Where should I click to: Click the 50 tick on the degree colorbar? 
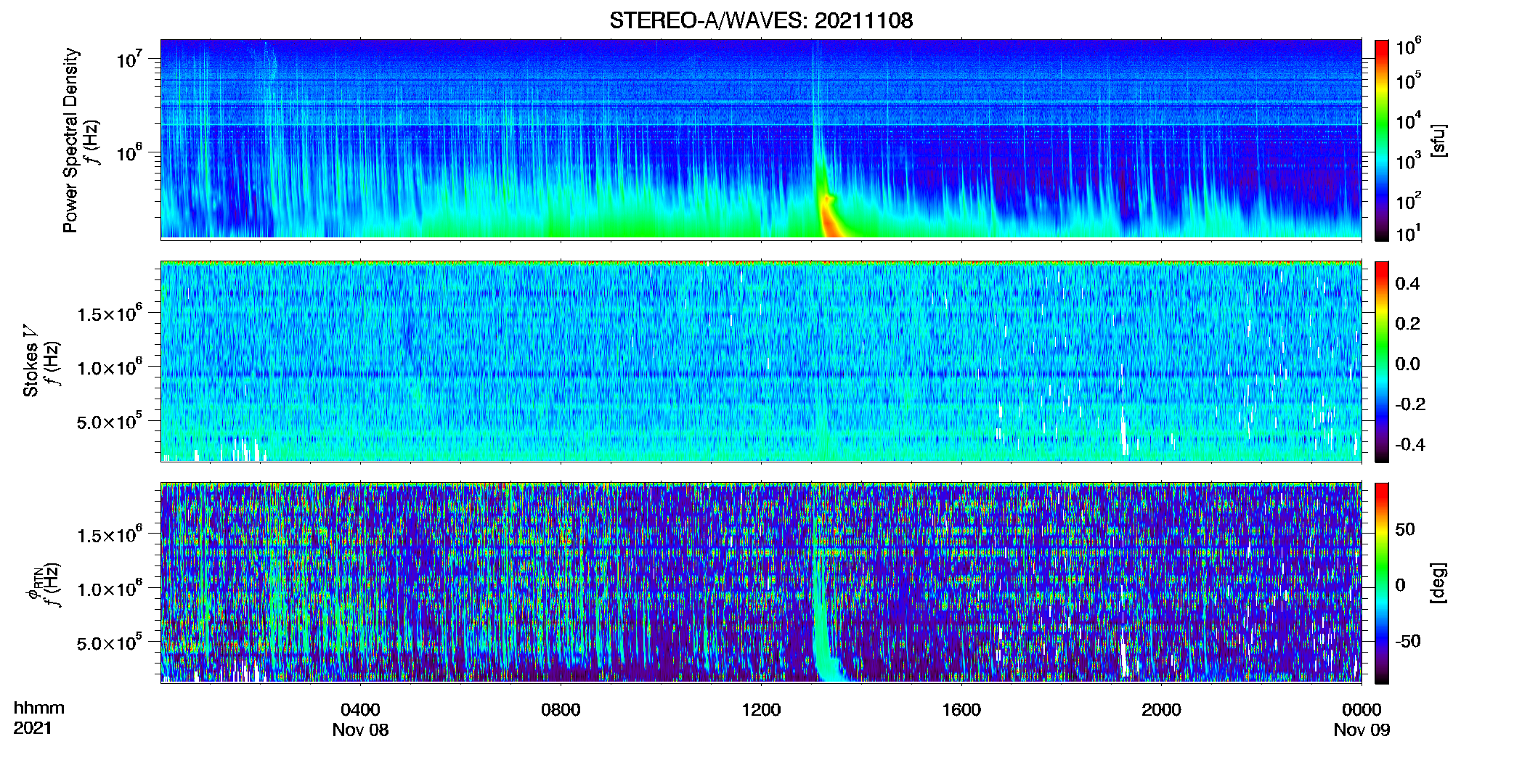point(1405,528)
